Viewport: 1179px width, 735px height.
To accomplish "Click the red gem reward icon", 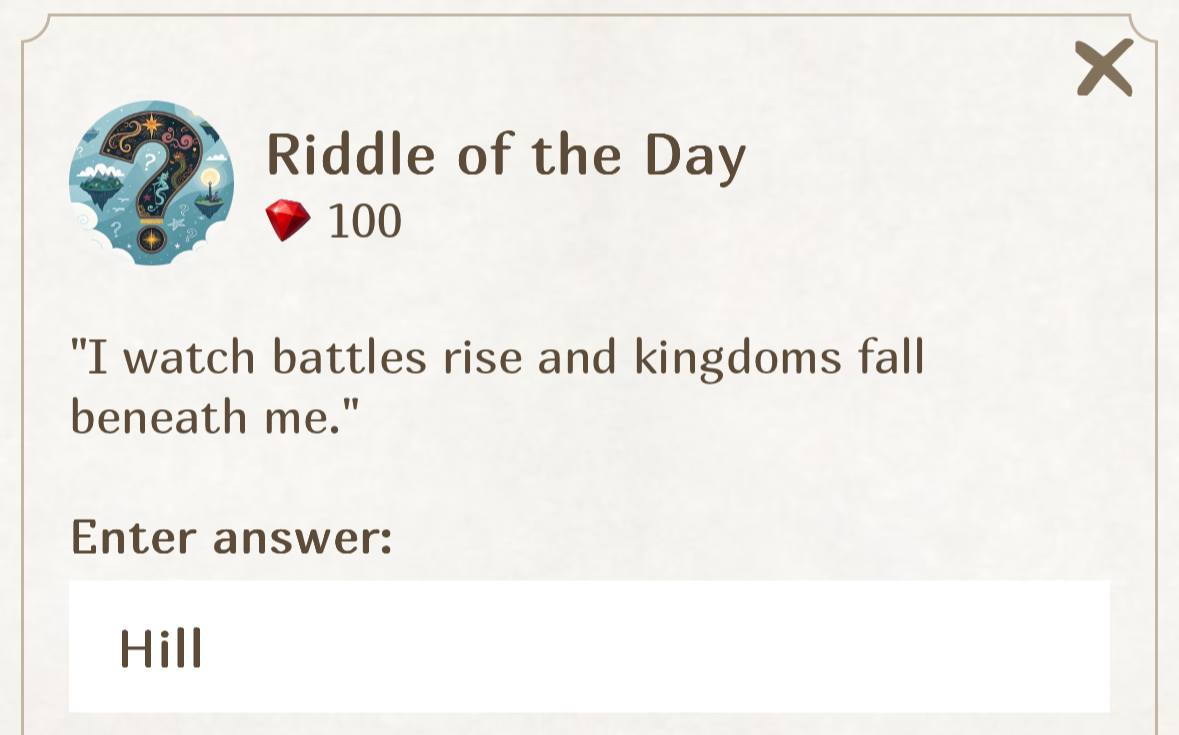I will click(288, 220).
